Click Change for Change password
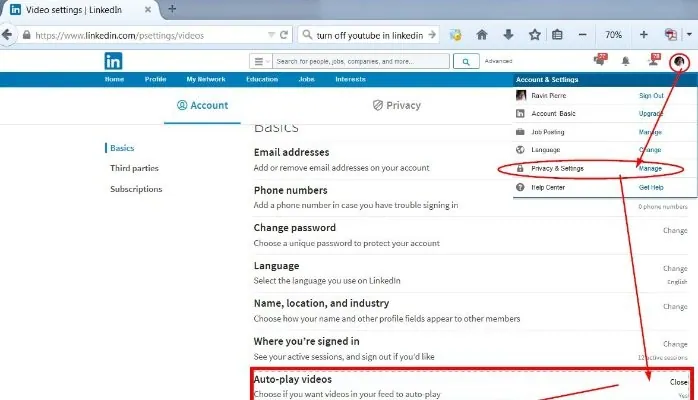Image resolution: width=698 pixels, height=400 pixels. [x=675, y=230]
